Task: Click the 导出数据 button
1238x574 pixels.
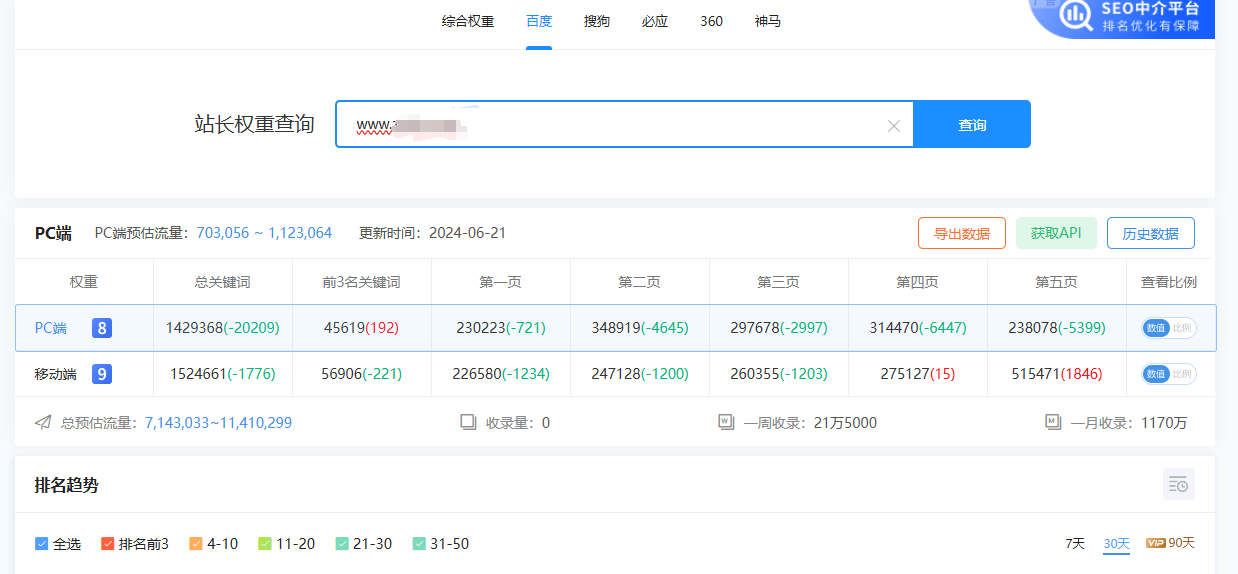Action: [x=962, y=233]
